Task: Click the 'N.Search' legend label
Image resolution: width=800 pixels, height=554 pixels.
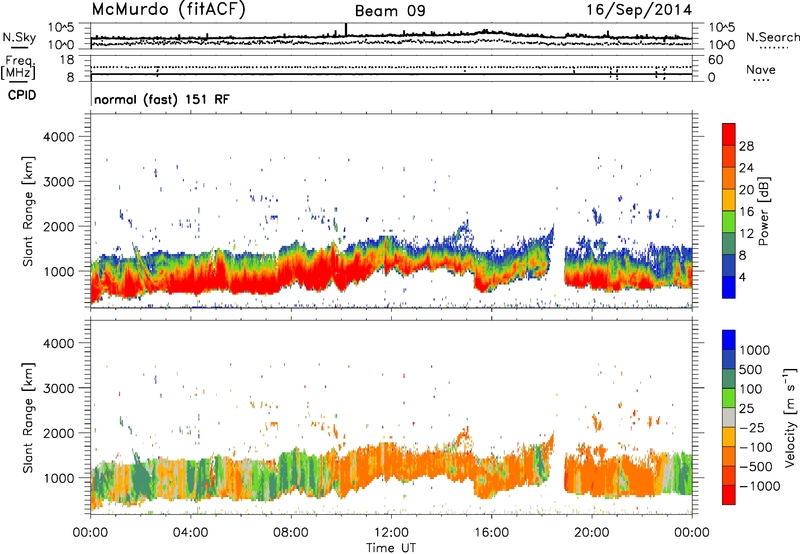Action: click(772, 37)
